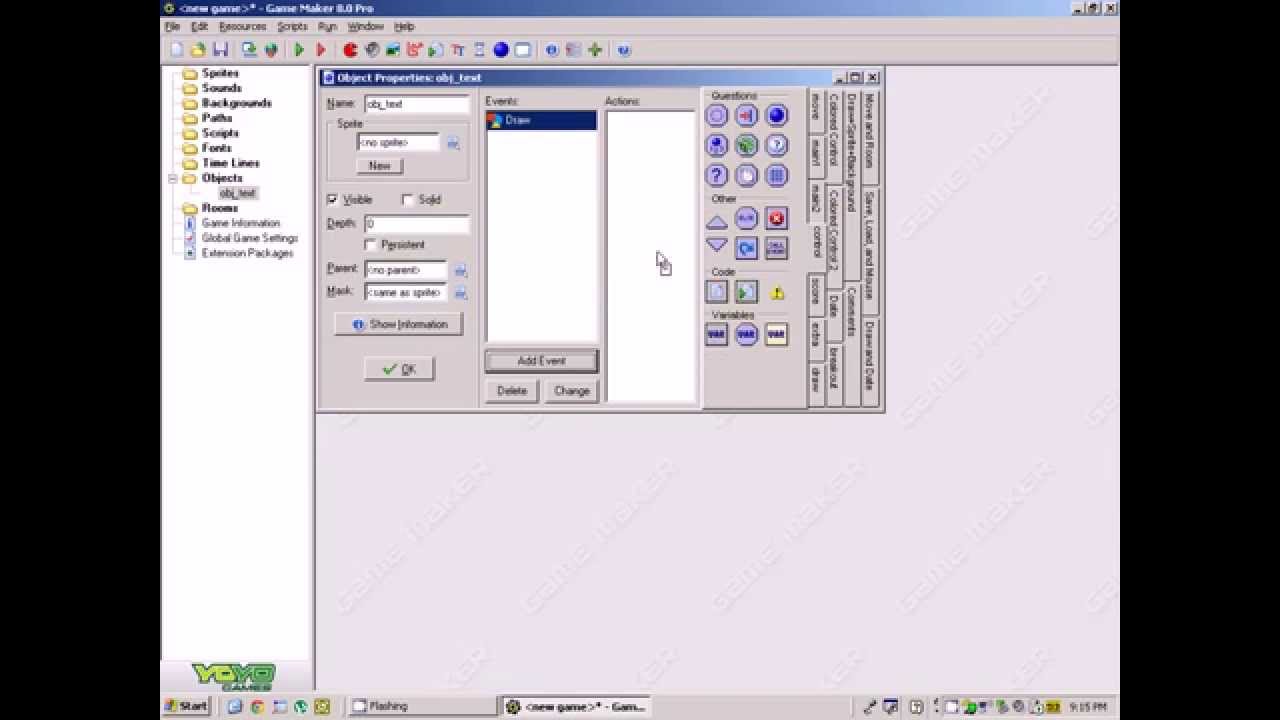Create a sprite with red Pac-Man icon

[350, 50]
